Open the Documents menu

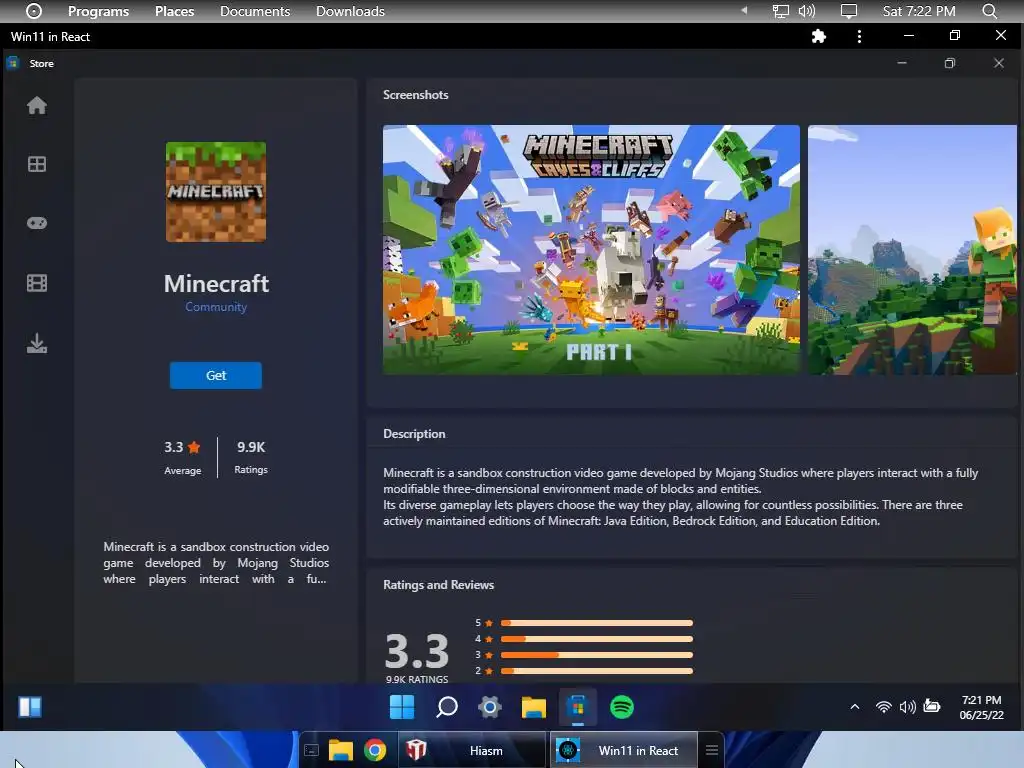(x=255, y=11)
